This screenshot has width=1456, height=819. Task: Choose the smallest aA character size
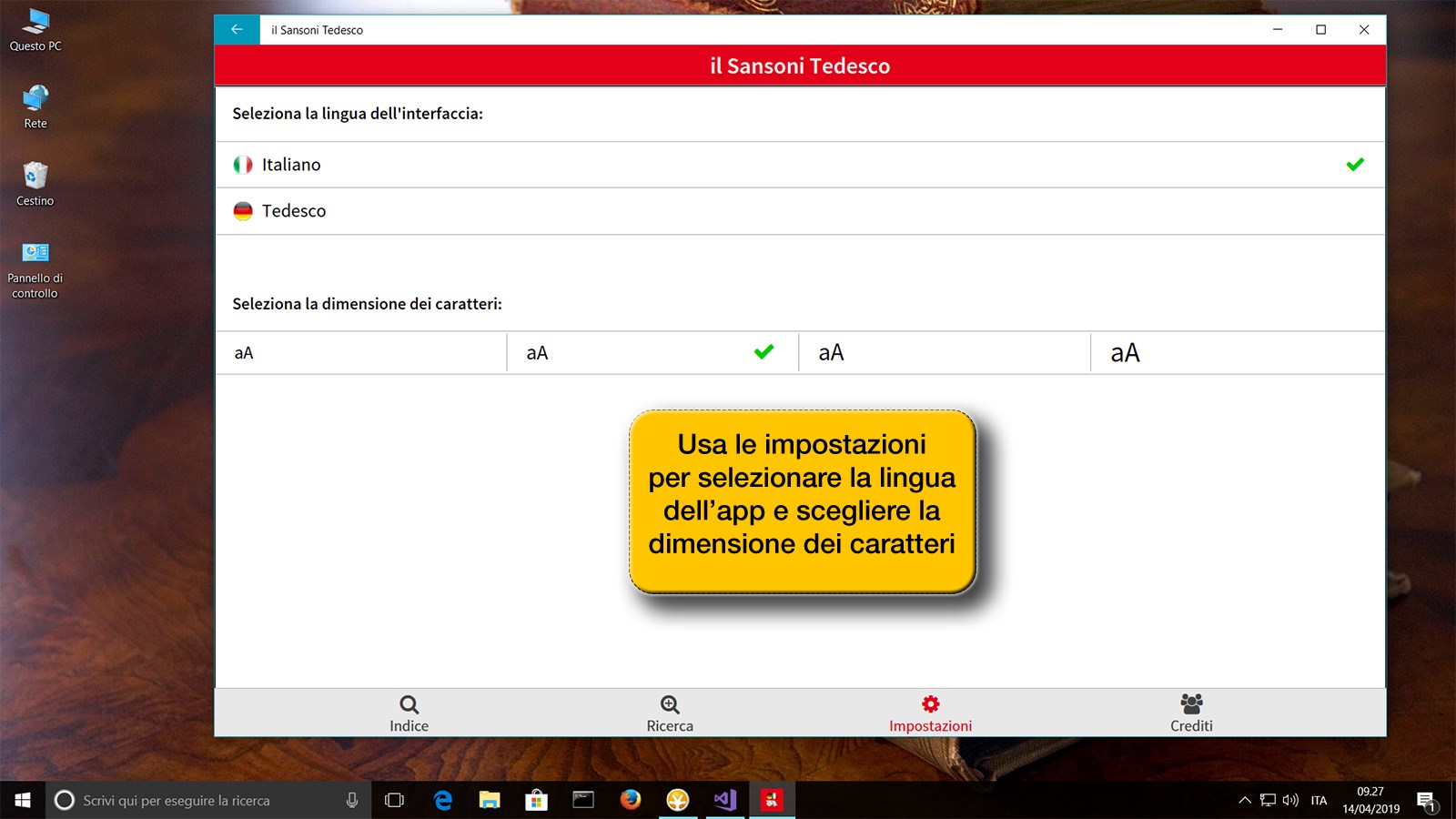(x=361, y=353)
